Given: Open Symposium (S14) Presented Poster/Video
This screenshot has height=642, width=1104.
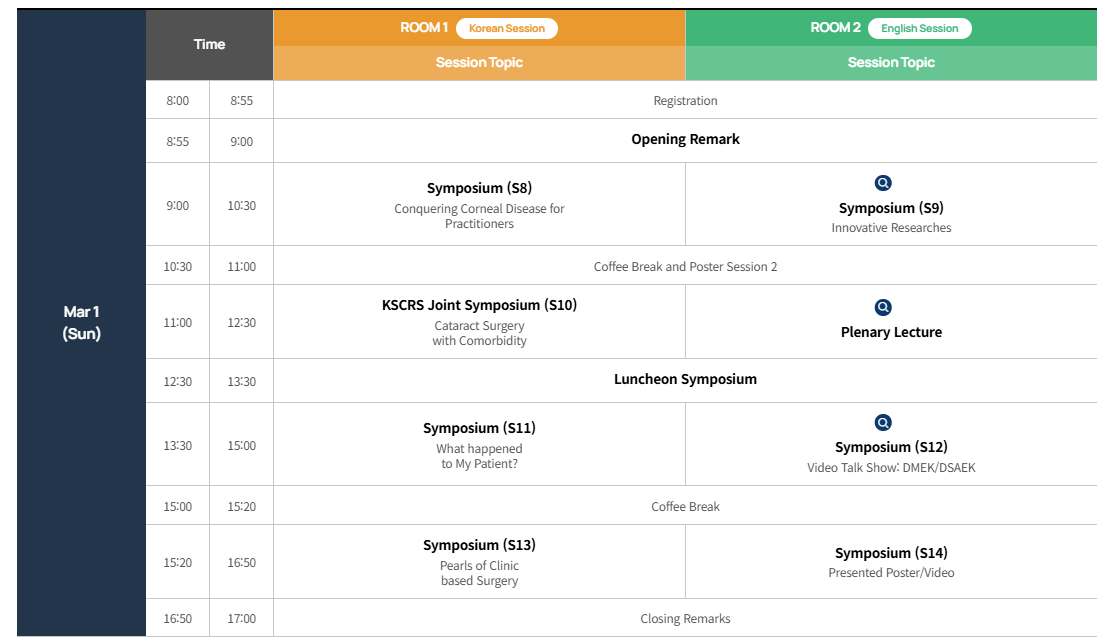Looking at the screenshot, I should tap(891, 553).
